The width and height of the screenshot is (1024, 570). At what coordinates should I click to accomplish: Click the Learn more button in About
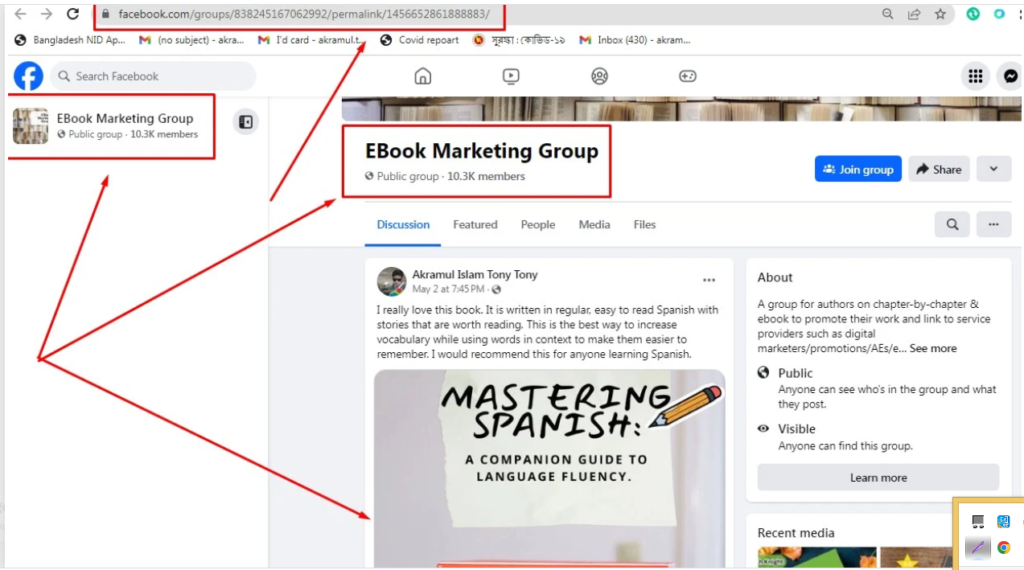coord(878,478)
